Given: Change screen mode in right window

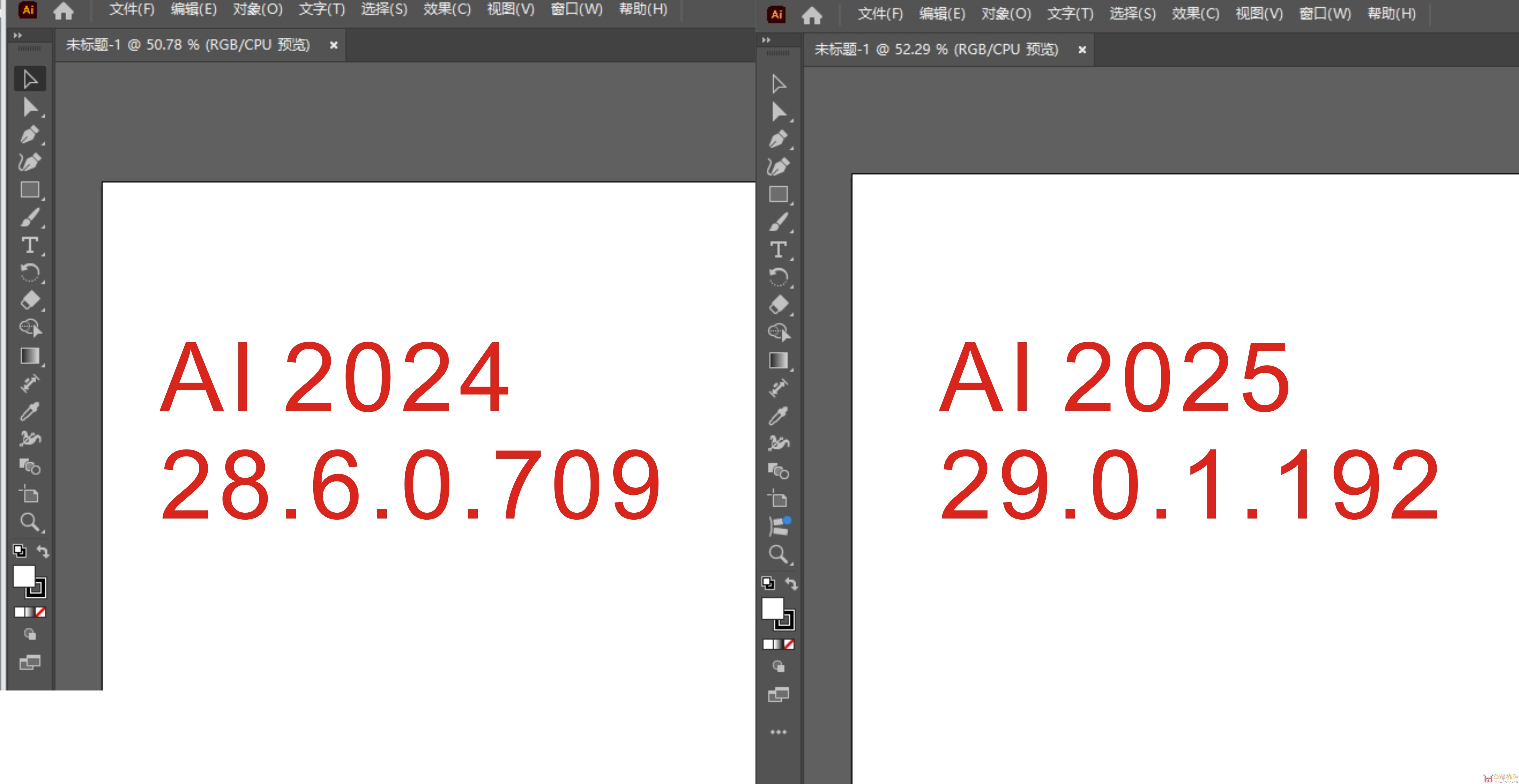Looking at the screenshot, I should pos(778,695).
